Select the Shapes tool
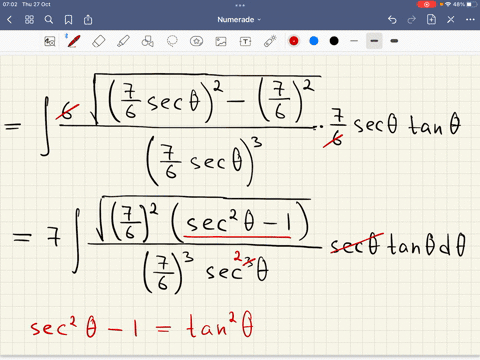Image resolution: width=480 pixels, height=360 pixels. 148,41
